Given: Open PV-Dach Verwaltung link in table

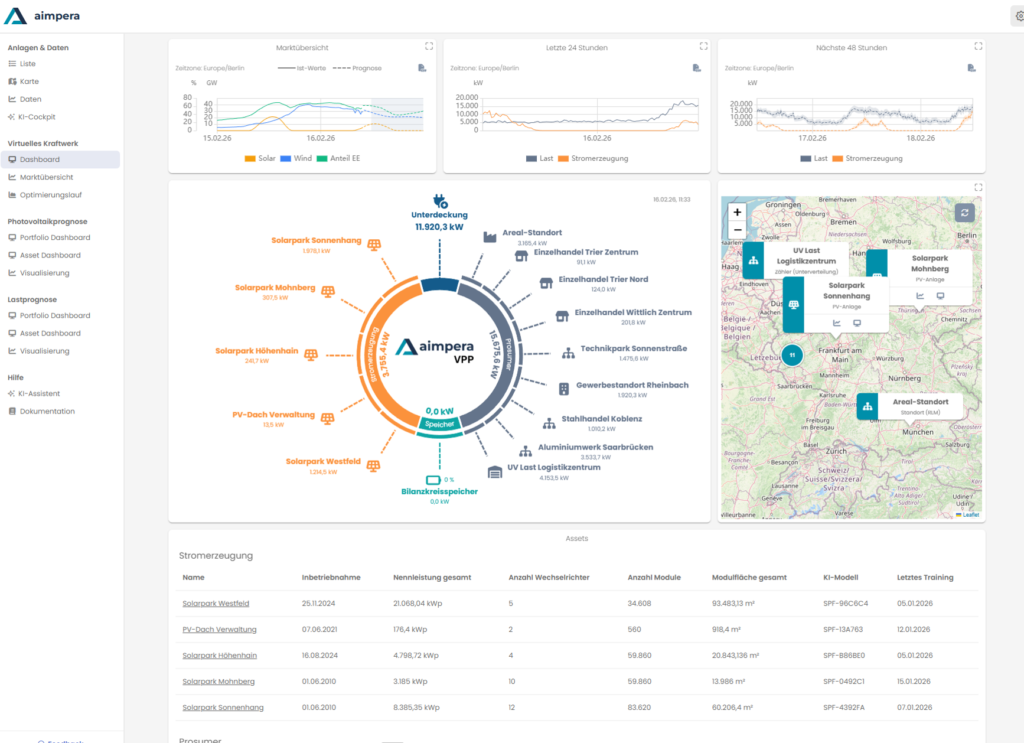Looking at the screenshot, I should coord(219,630).
